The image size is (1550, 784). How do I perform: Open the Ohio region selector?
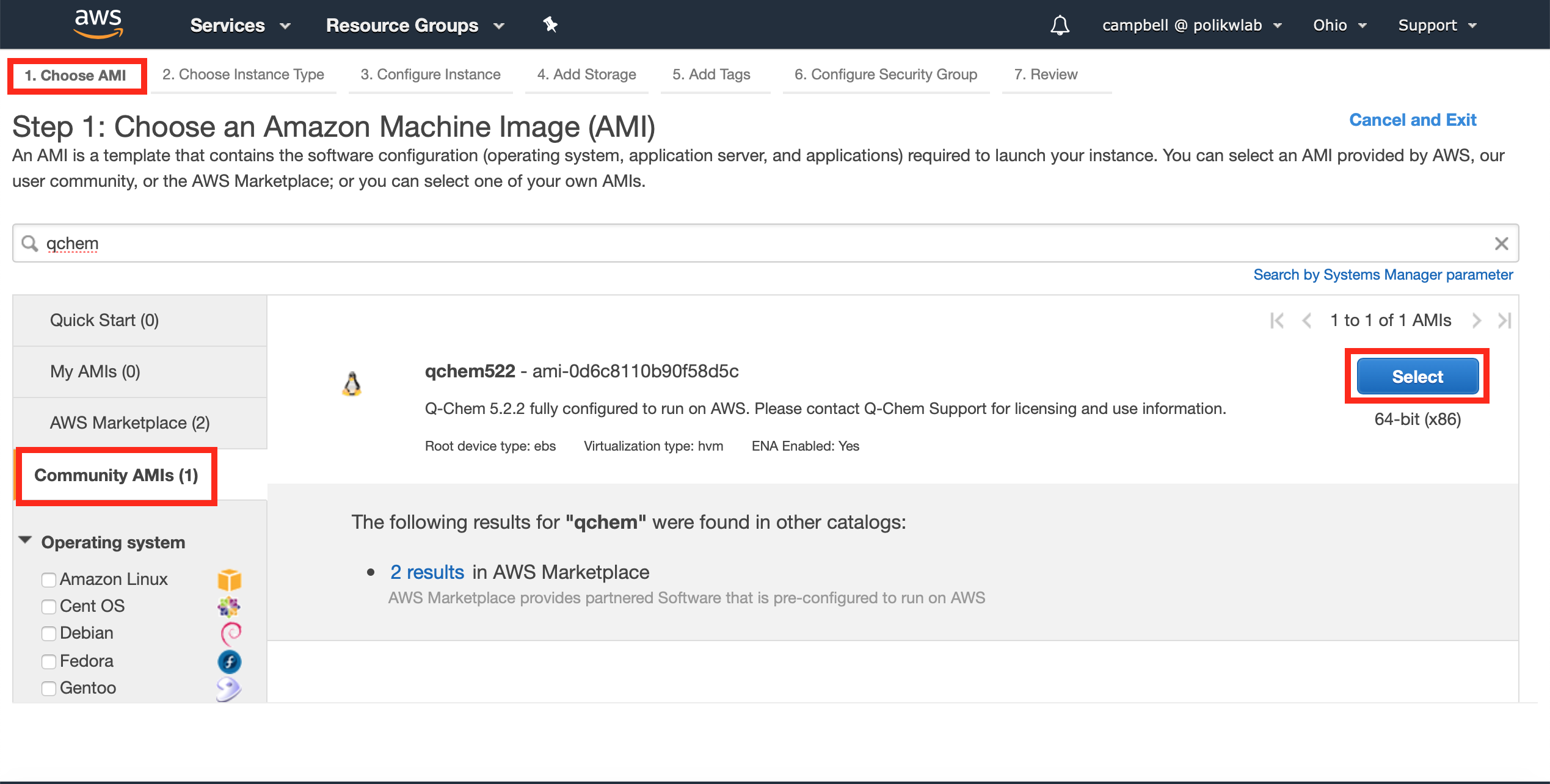click(1340, 25)
